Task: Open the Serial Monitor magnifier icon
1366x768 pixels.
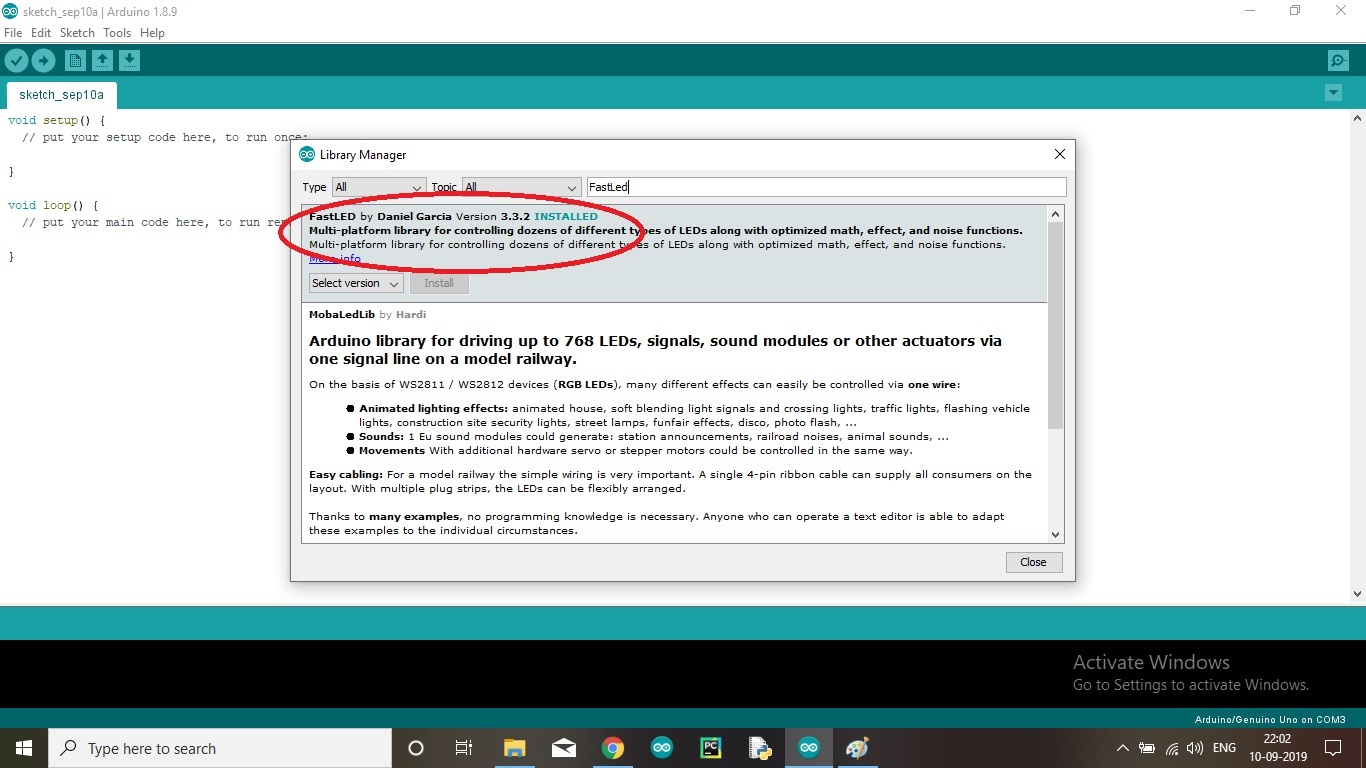Action: [1338, 61]
